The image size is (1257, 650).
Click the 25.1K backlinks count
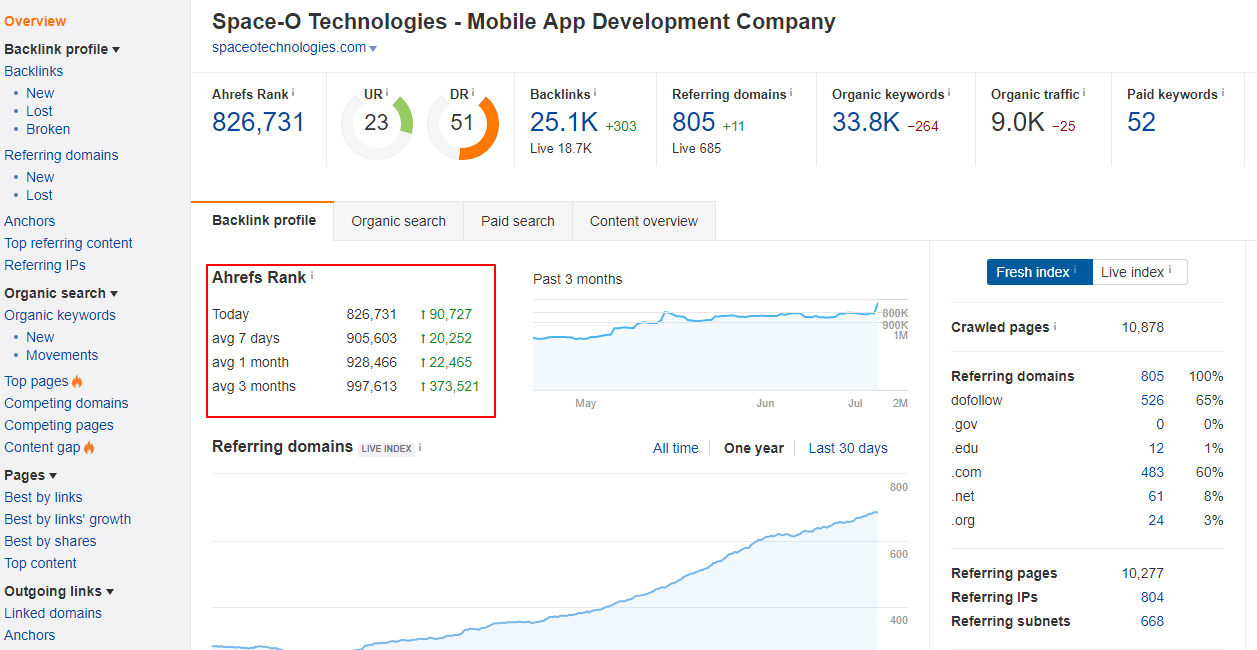(564, 122)
